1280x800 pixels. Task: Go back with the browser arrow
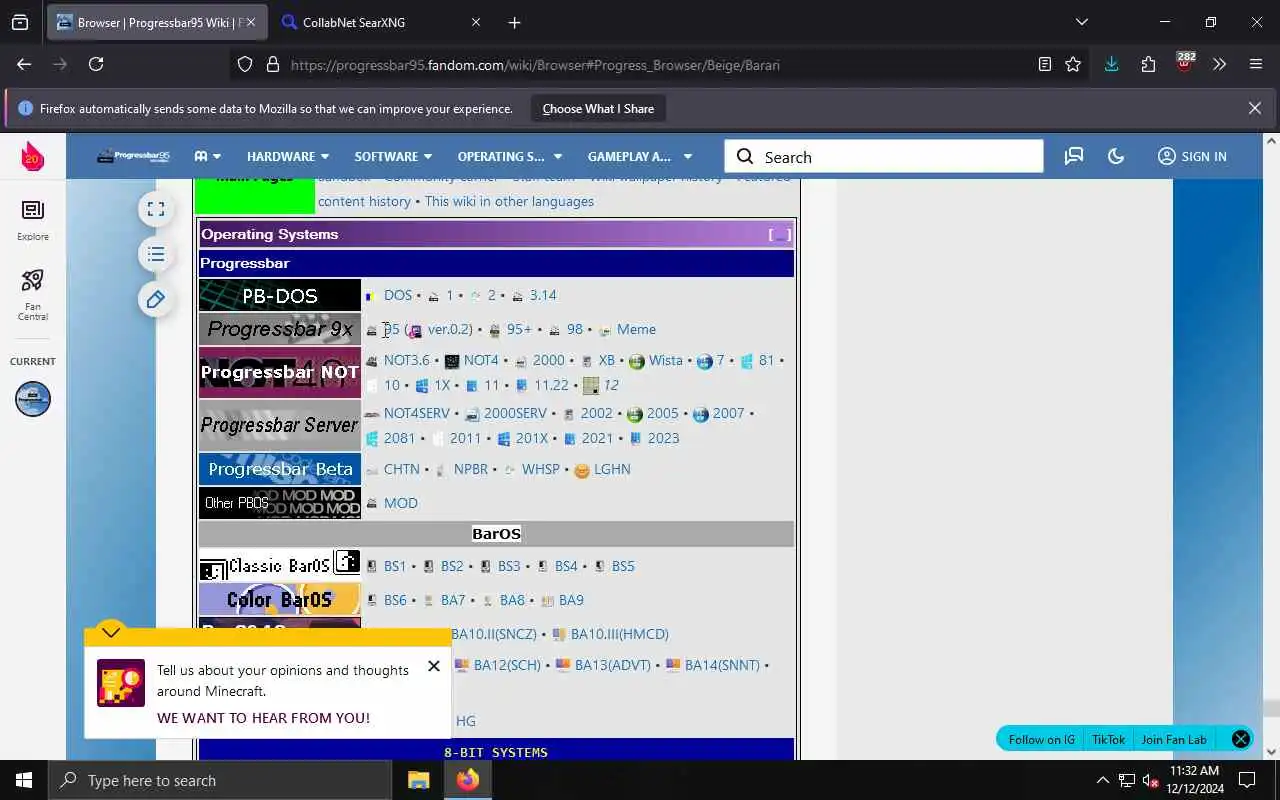[x=24, y=64]
